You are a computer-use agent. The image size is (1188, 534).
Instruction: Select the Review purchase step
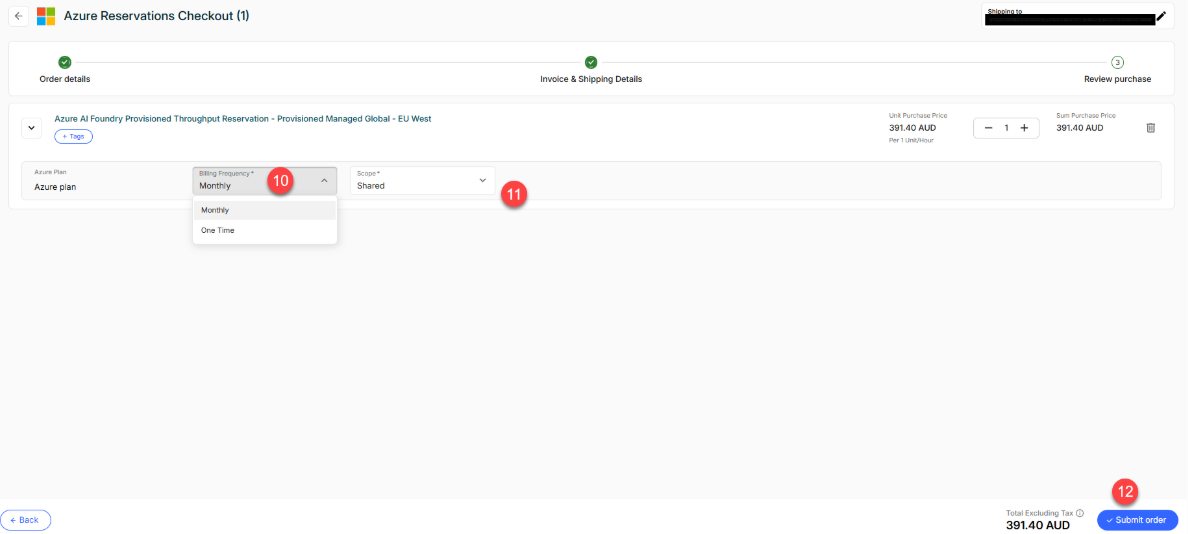tap(1118, 70)
